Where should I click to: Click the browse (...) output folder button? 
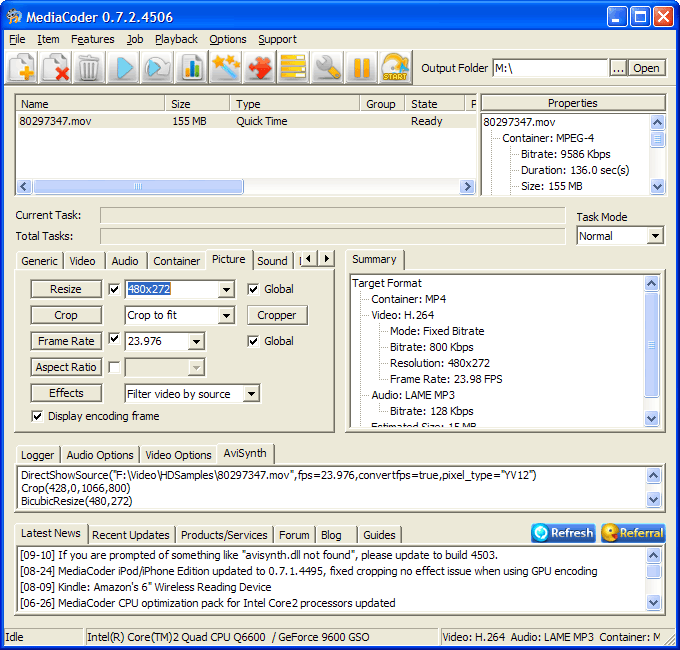[x=618, y=68]
